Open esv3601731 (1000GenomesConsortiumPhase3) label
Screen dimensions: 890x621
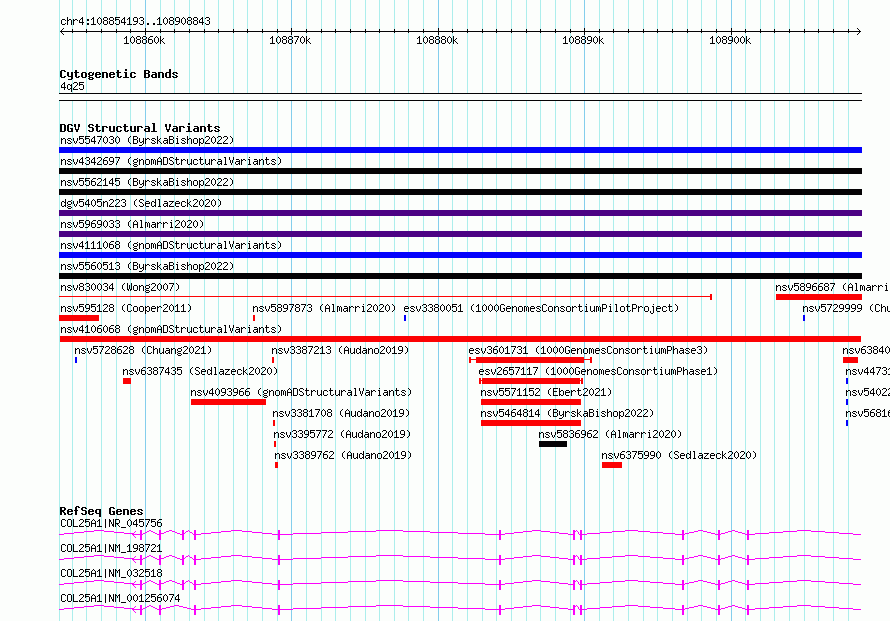tap(588, 350)
